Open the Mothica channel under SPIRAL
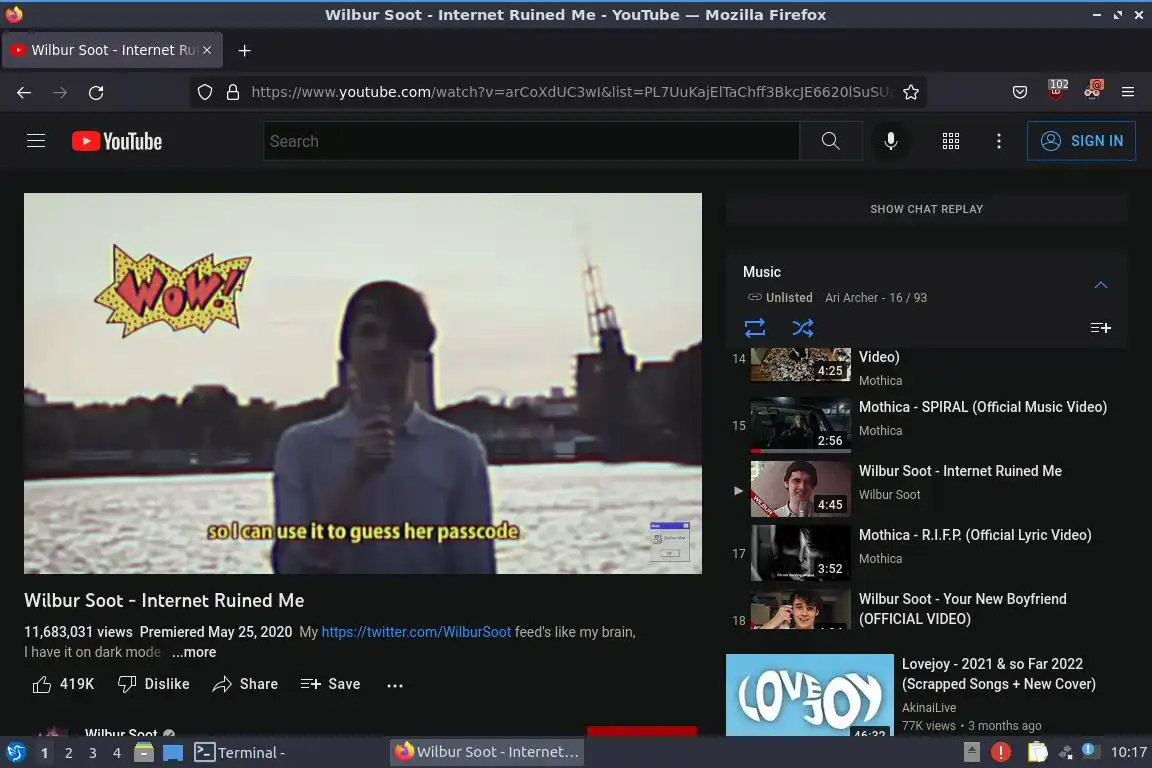The width and height of the screenshot is (1152, 768). [880, 431]
